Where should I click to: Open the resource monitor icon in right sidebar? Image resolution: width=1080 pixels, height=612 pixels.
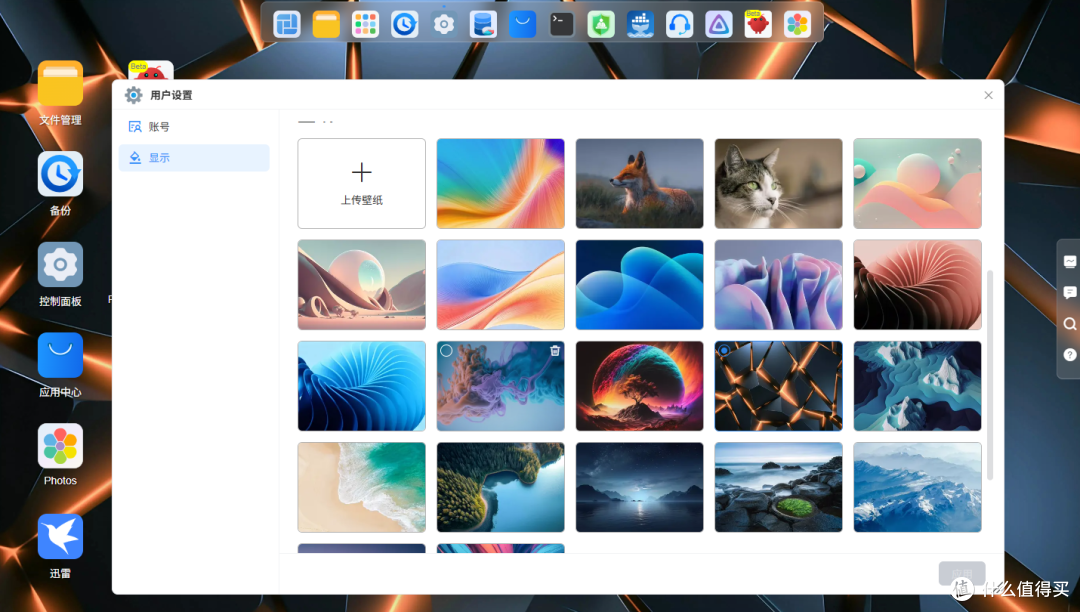(1069, 262)
